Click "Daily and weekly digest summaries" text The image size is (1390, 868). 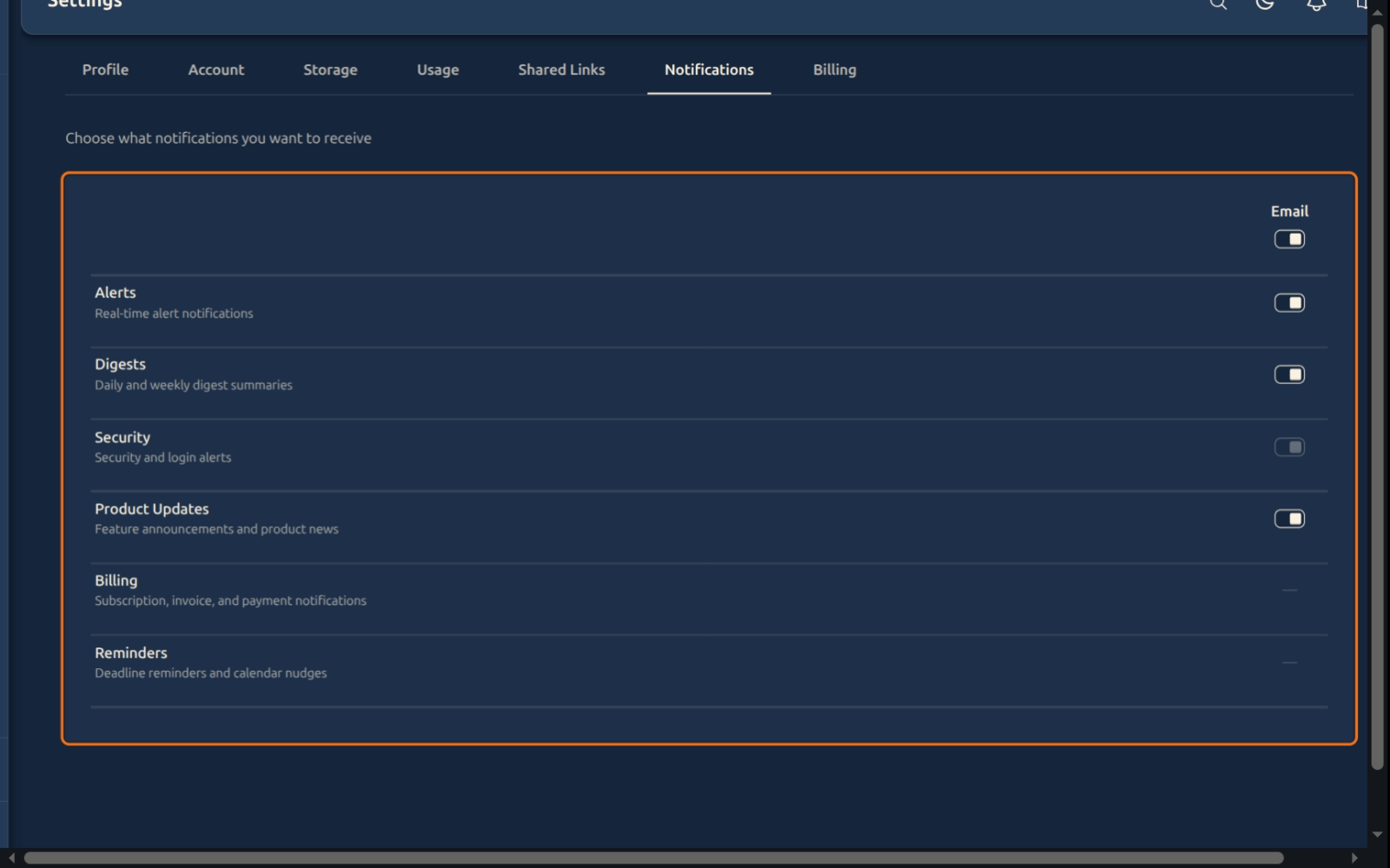(194, 385)
